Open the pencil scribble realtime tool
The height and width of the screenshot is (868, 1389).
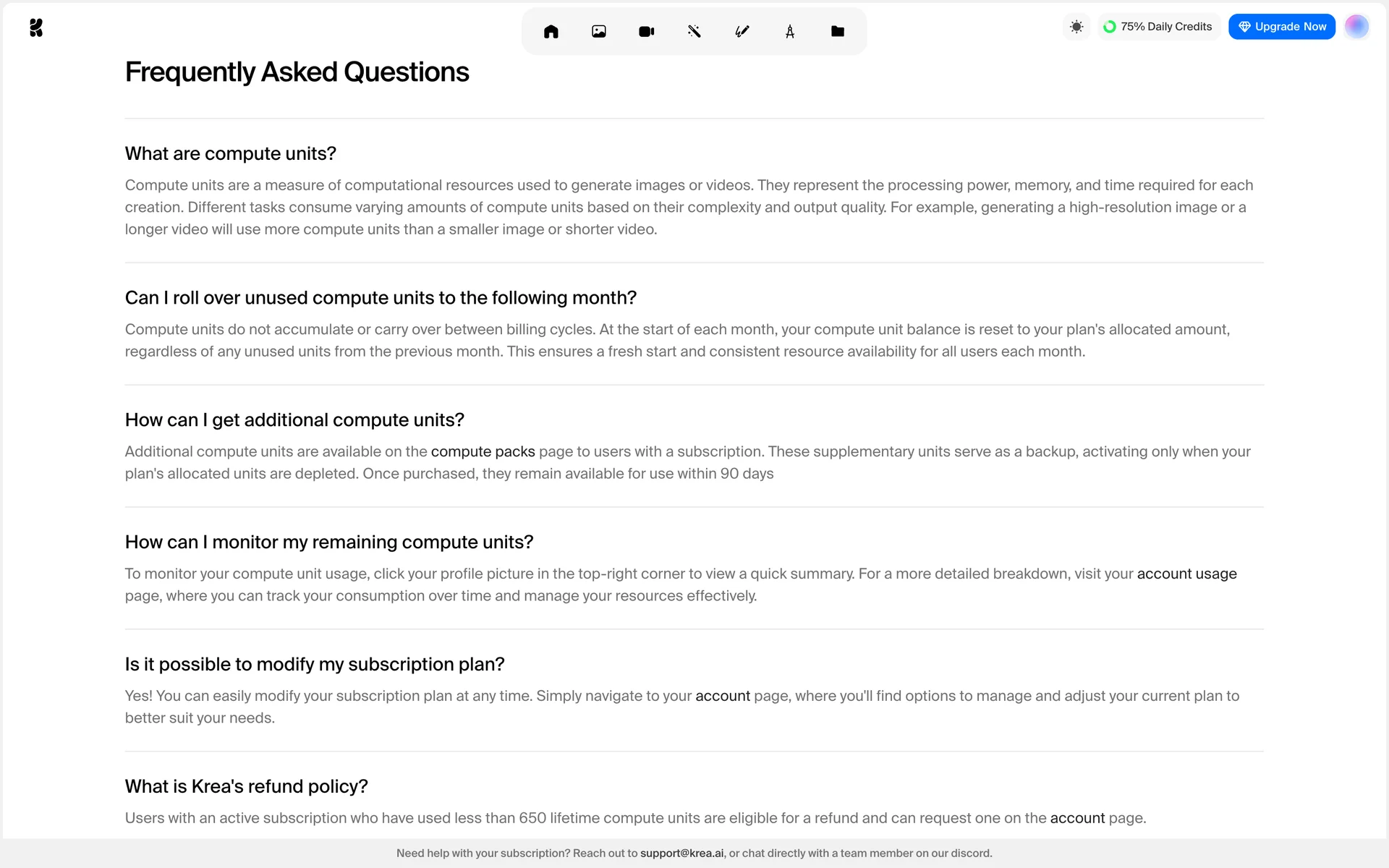pyautogui.click(x=742, y=31)
